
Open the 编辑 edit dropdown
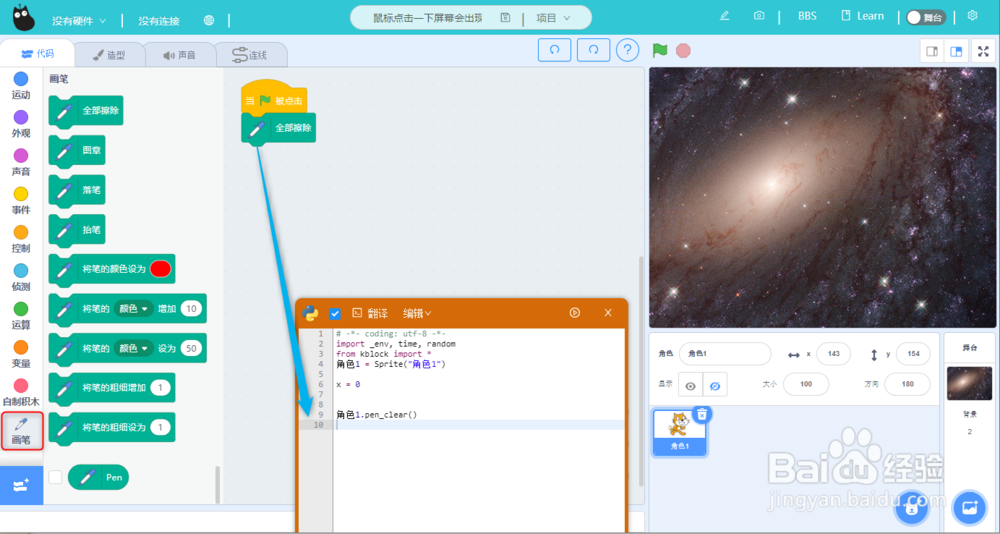pyautogui.click(x=417, y=313)
